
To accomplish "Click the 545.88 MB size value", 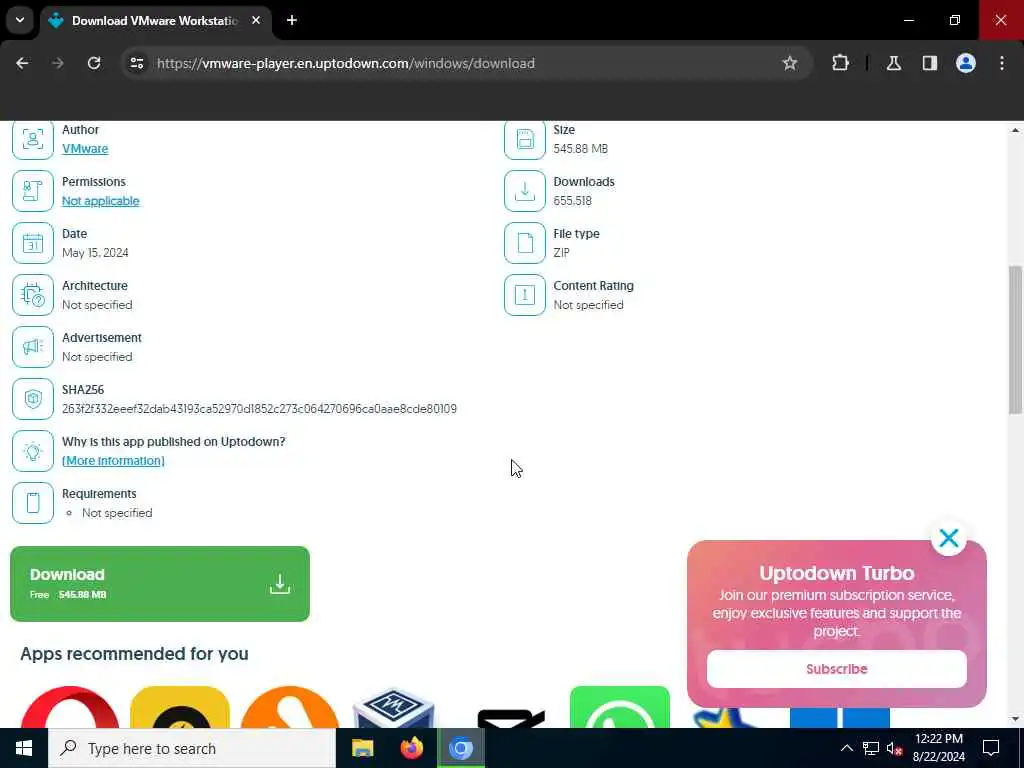I will (581, 148).
